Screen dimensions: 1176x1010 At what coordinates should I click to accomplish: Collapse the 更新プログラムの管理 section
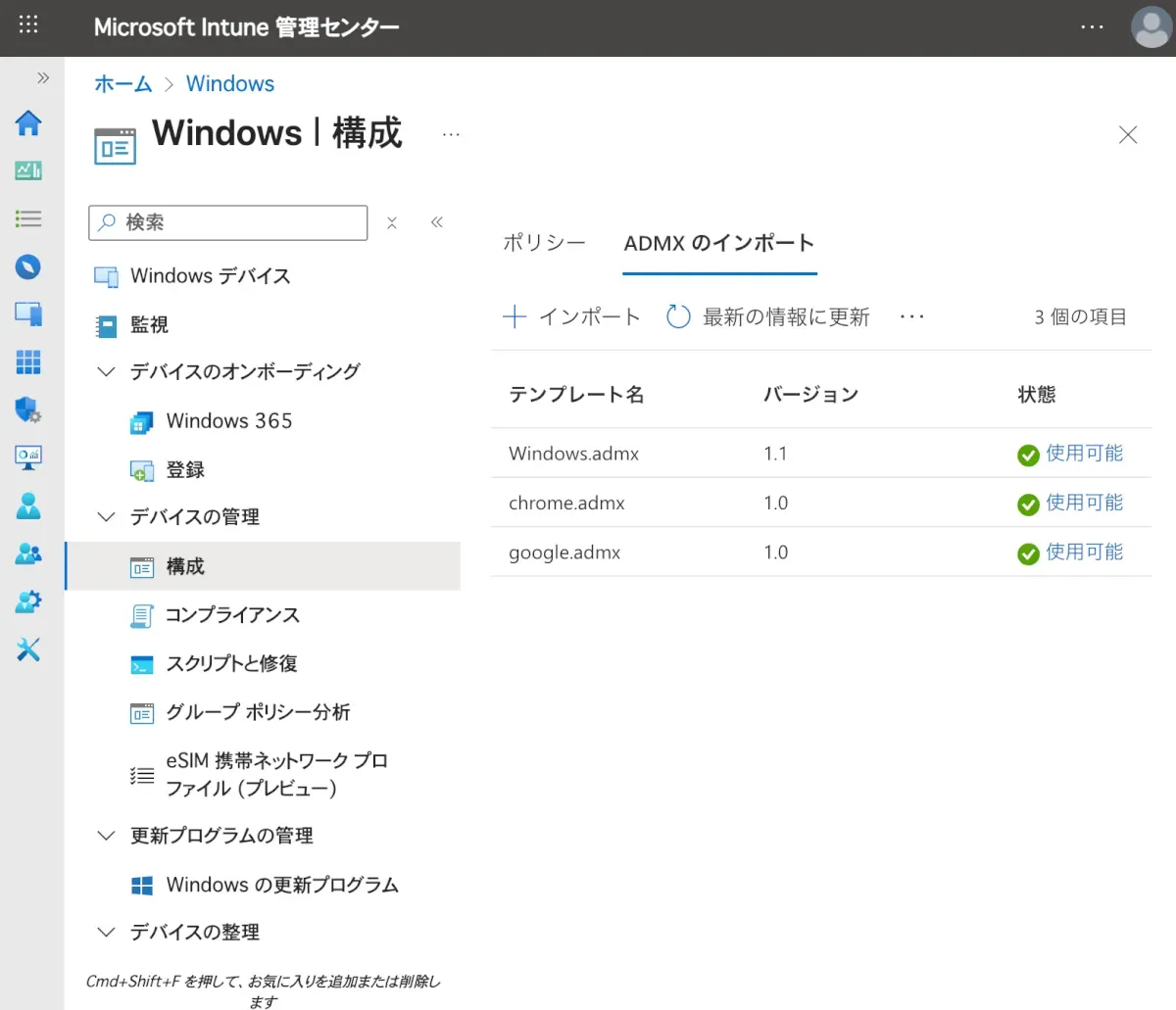coord(106,836)
